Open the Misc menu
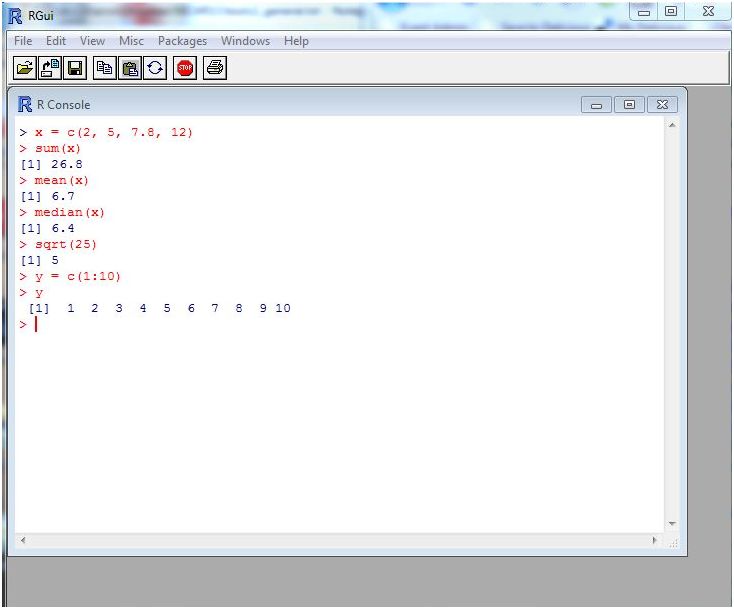 click(131, 41)
